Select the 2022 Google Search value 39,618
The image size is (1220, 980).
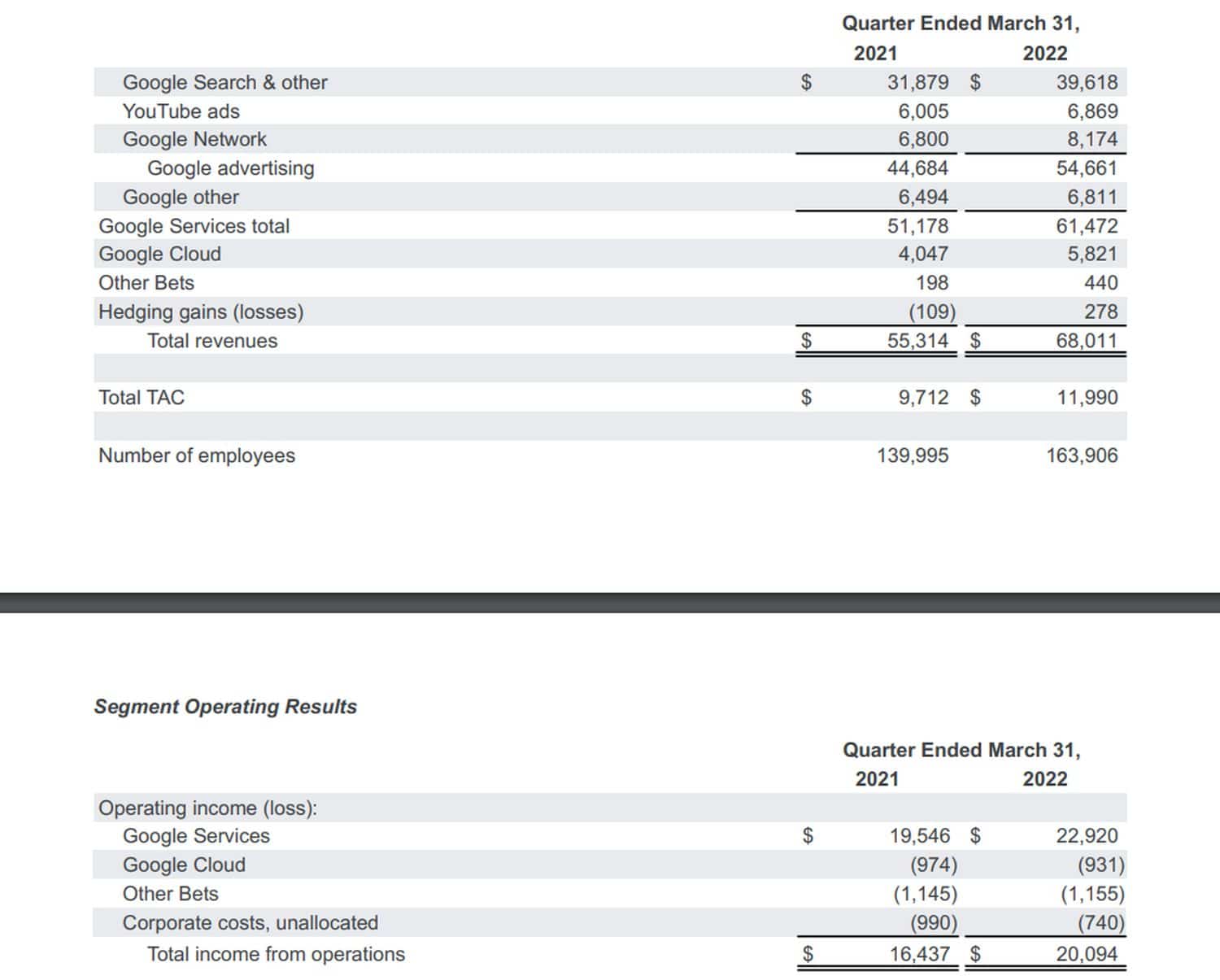[x=1087, y=82]
